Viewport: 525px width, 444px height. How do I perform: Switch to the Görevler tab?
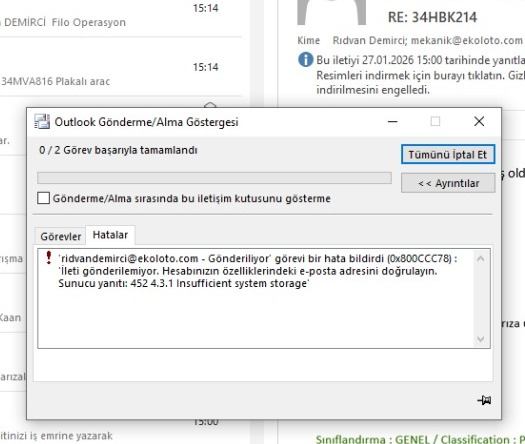[61, 236]
